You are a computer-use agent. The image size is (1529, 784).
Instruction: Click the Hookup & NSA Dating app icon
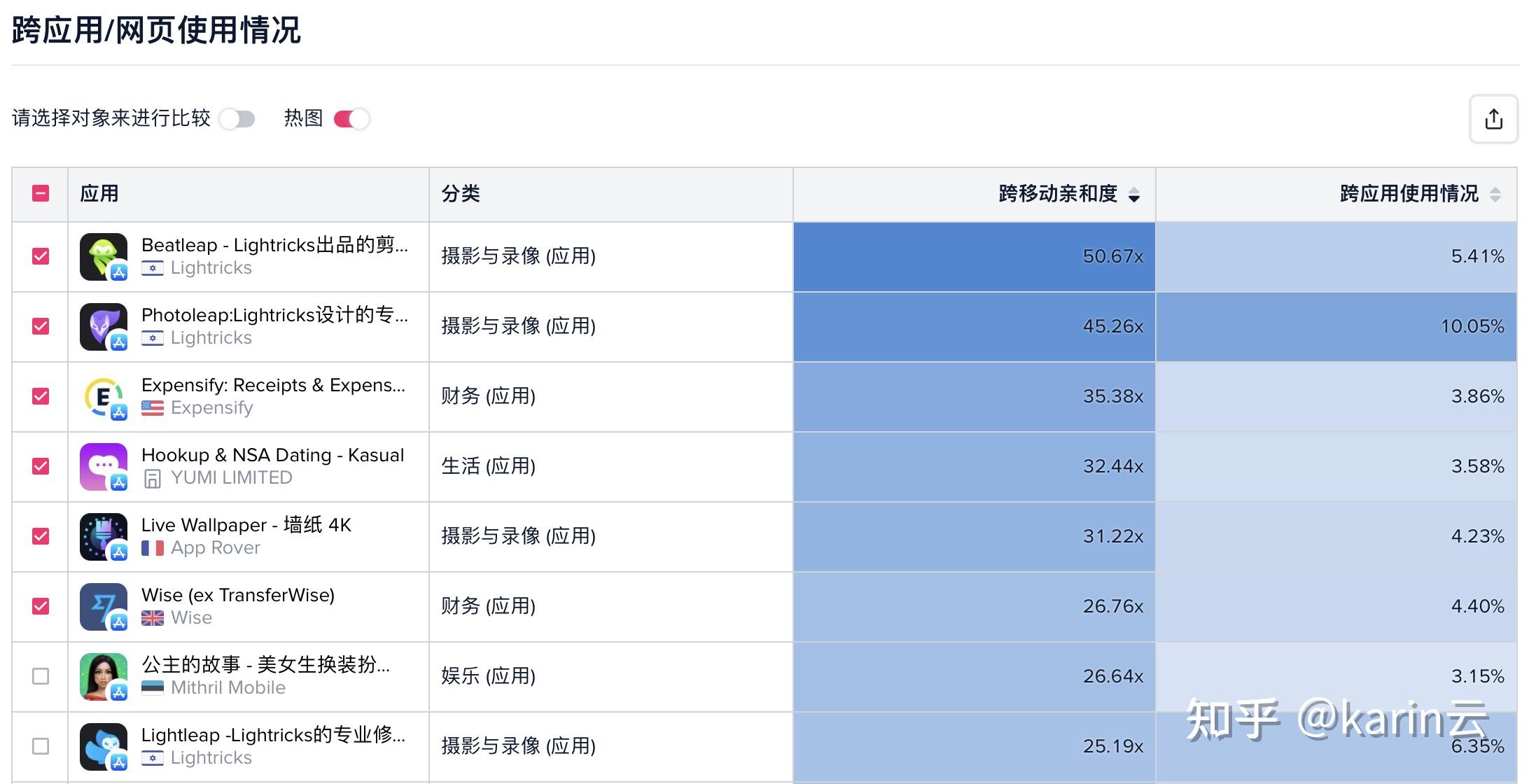coord(104,466)
